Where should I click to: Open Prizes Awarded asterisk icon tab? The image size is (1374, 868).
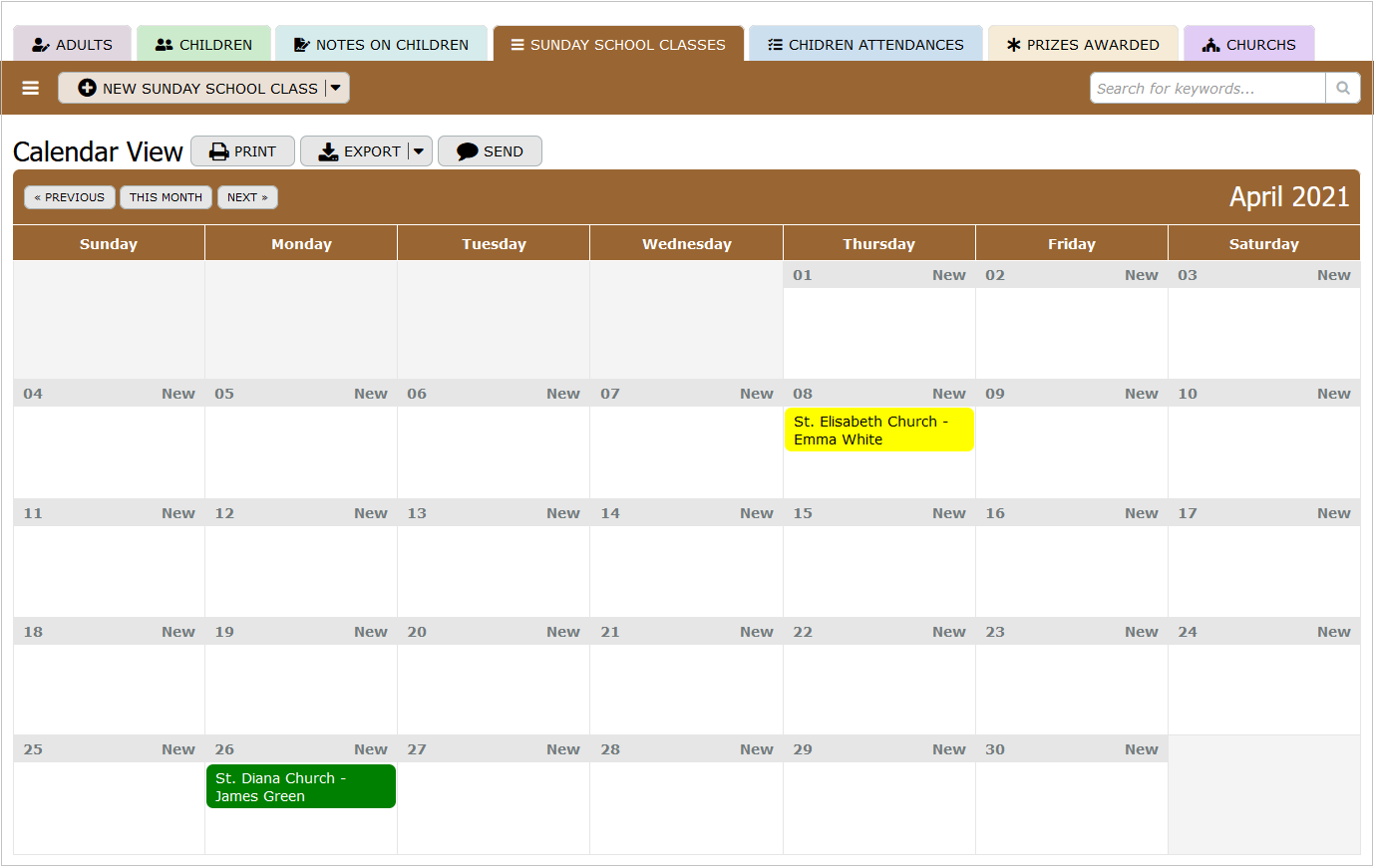[1014, 45]
